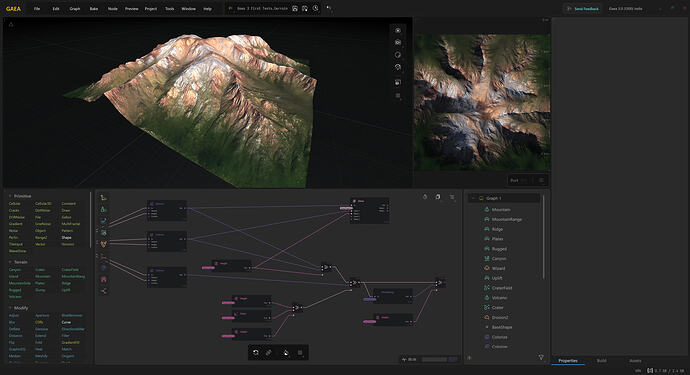The height and width of the screenshot is (375, 690).
Task: Click the red house icon in graph side toolbar
Action: (x=103, y=279)
